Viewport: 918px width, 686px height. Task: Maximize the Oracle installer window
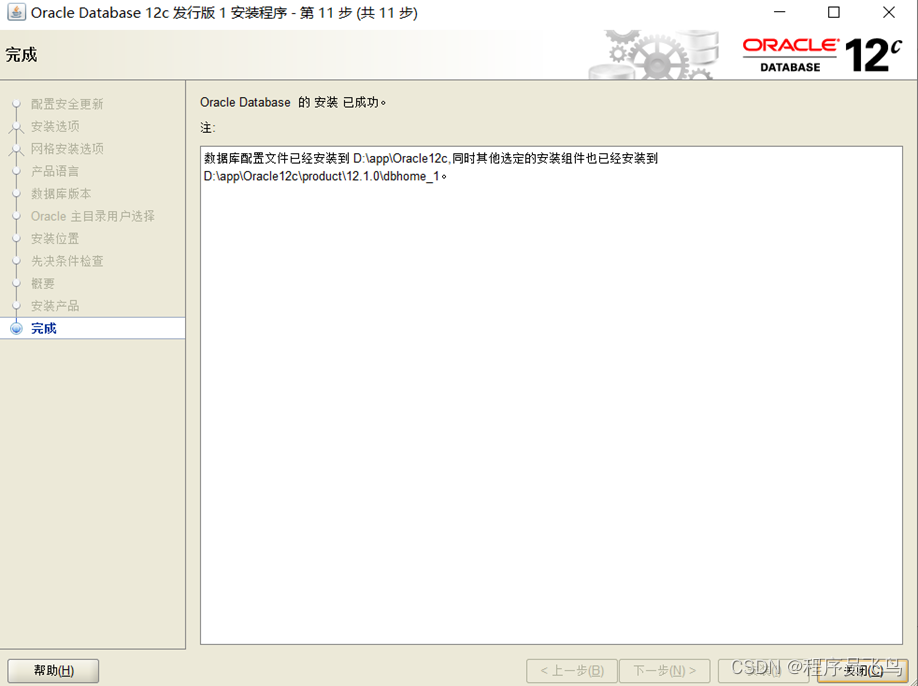(834, 12)
